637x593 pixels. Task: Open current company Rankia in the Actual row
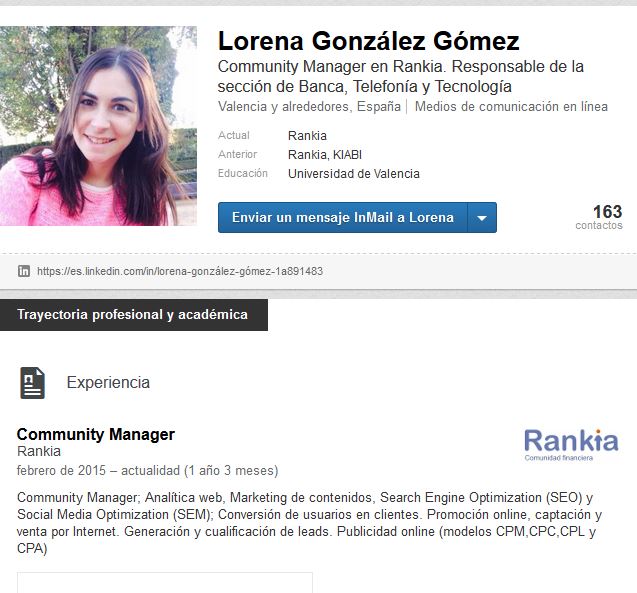[x=307, y=136]
